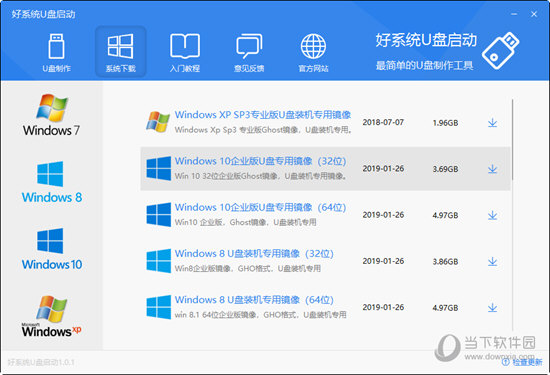Download Windows 10 企业版 64位 image
The width and height of the screenshot is (550, 375).
click(x=492, y=215)
